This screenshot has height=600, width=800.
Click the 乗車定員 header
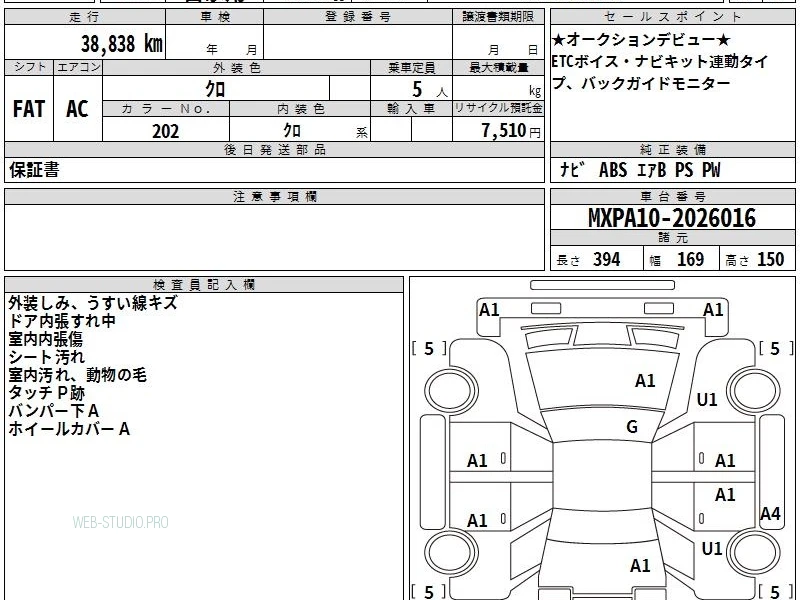tap(411, 68)
